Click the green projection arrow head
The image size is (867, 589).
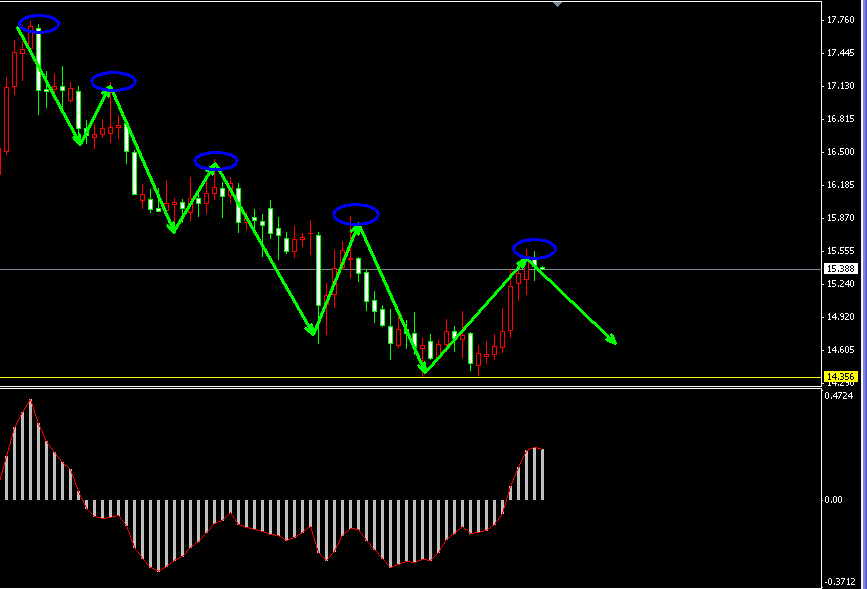612,341
